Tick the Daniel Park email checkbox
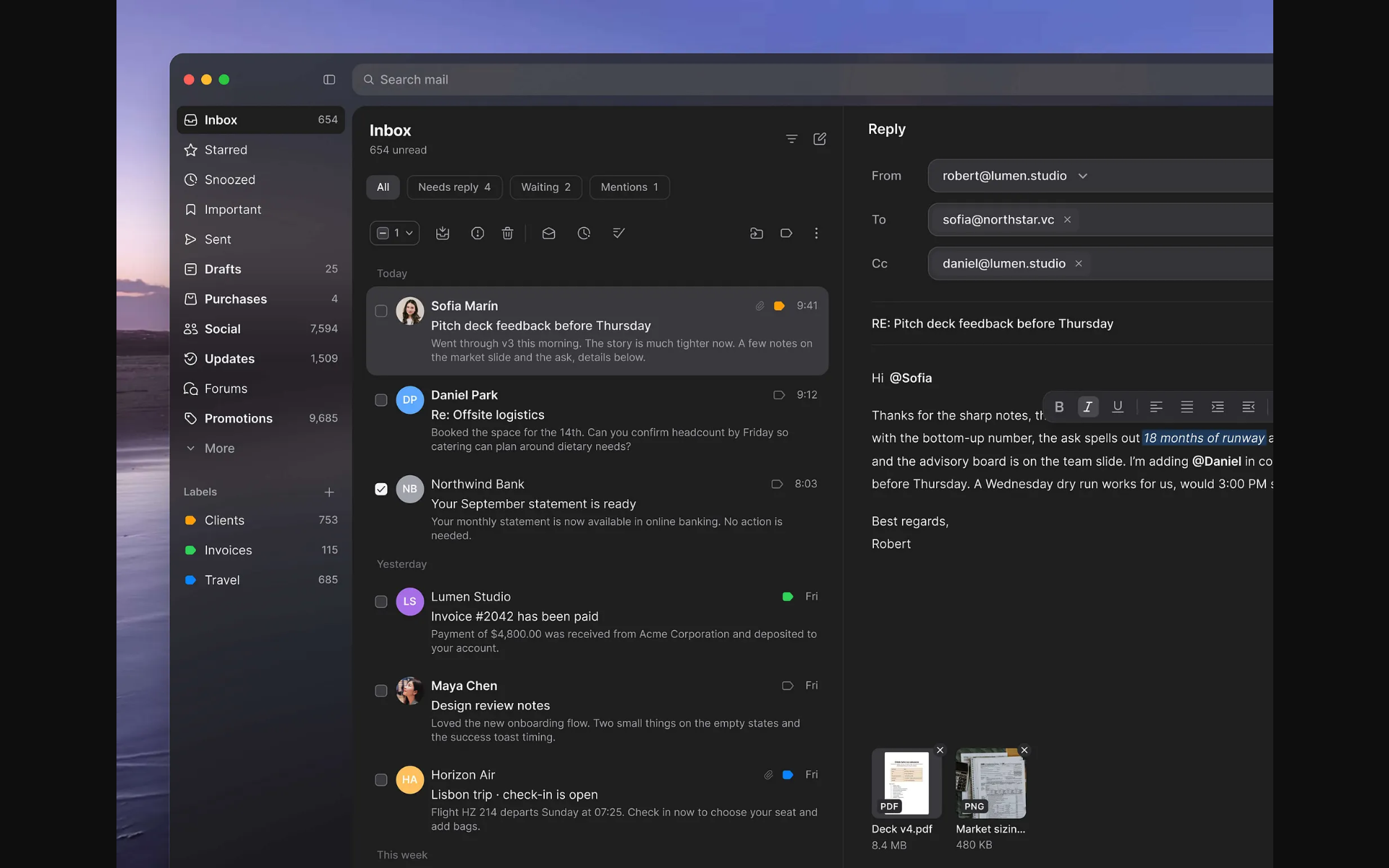This screenshot has width=1389, height=868. (x=381, y=400)
